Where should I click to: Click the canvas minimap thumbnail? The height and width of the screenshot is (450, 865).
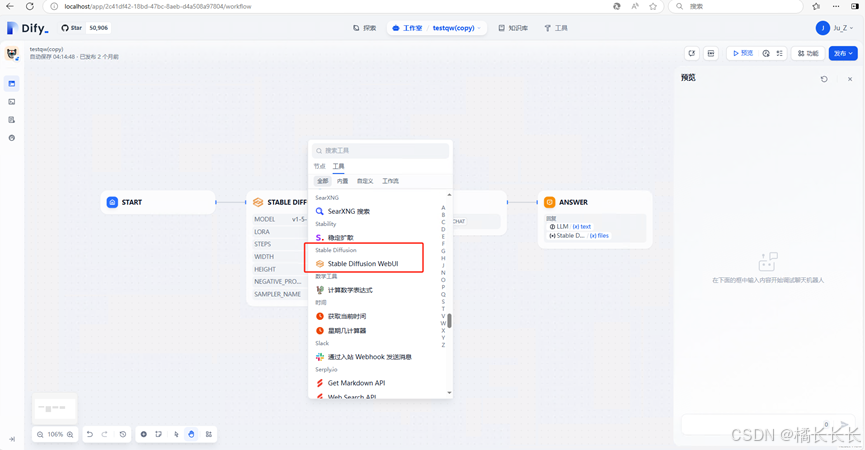(x=55, y=409)
